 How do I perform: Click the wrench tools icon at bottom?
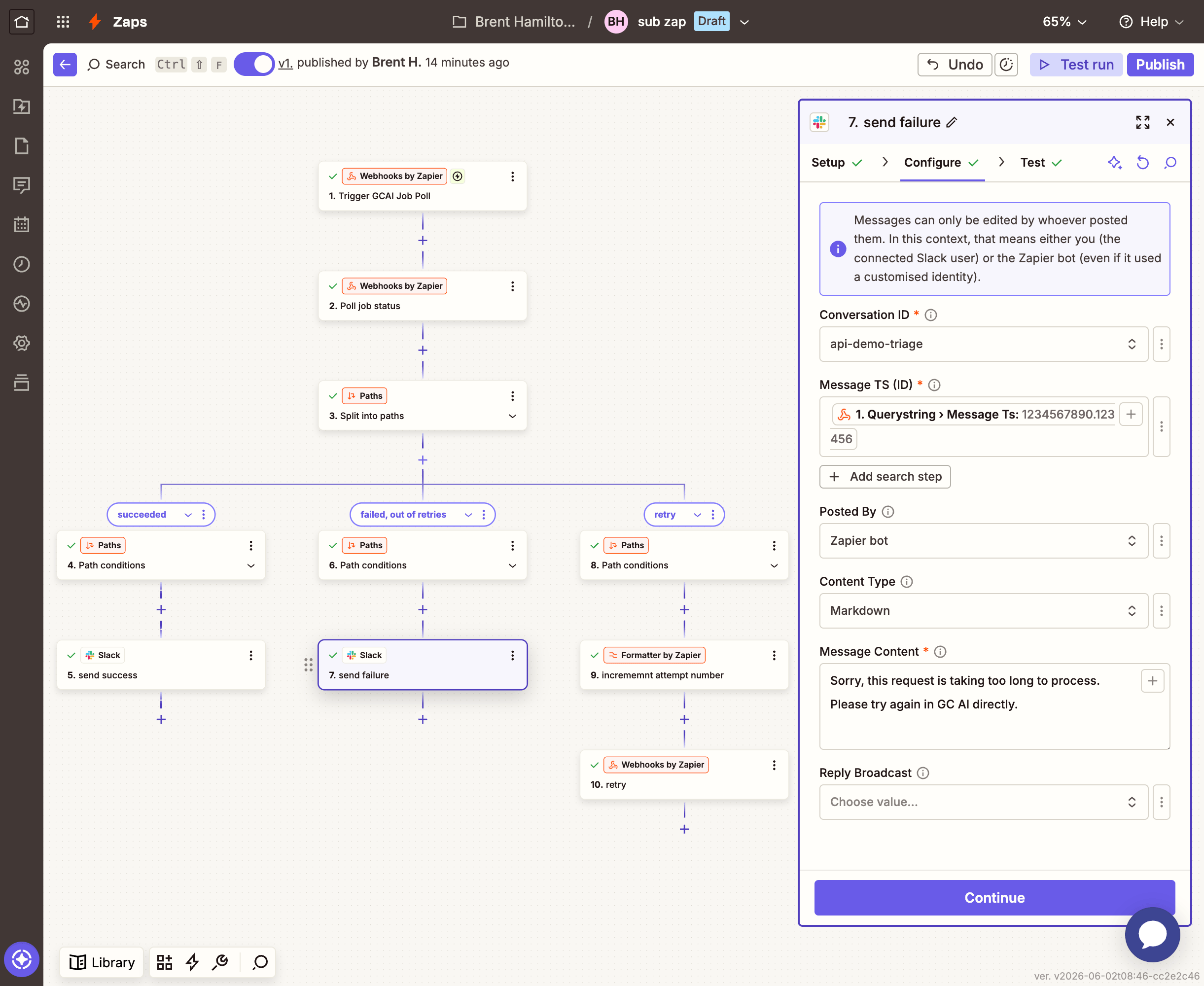click(x=220, y=962)
